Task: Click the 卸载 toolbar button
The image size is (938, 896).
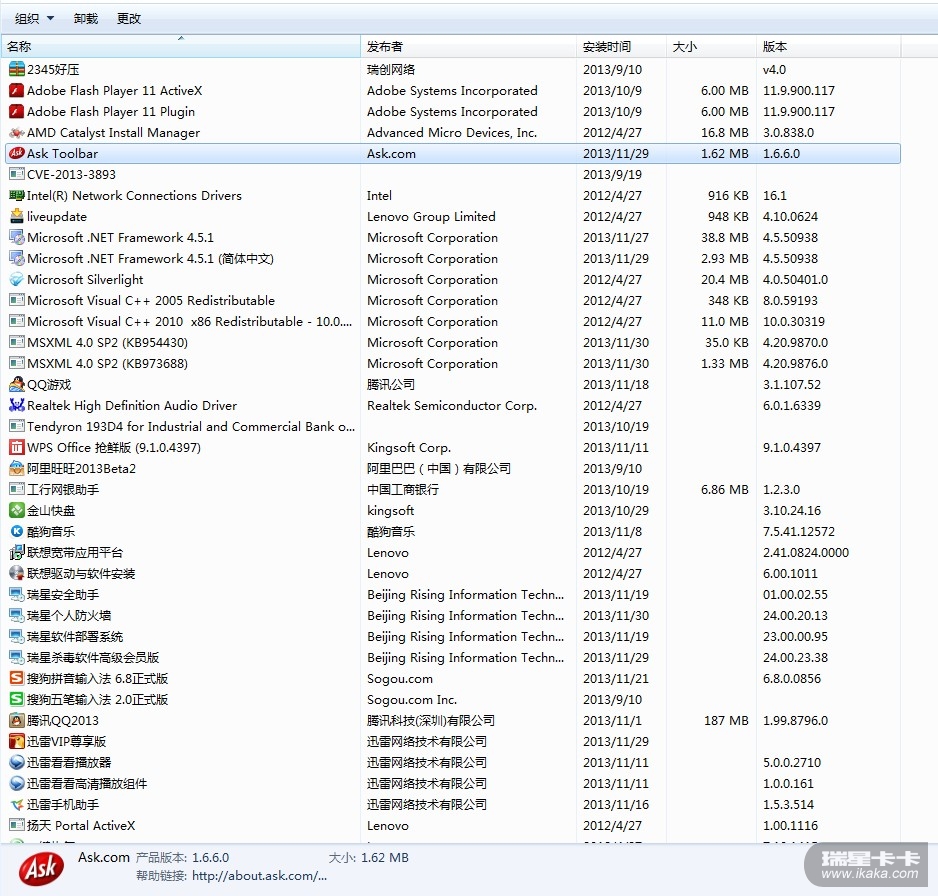Action: [x=86, y=19]
